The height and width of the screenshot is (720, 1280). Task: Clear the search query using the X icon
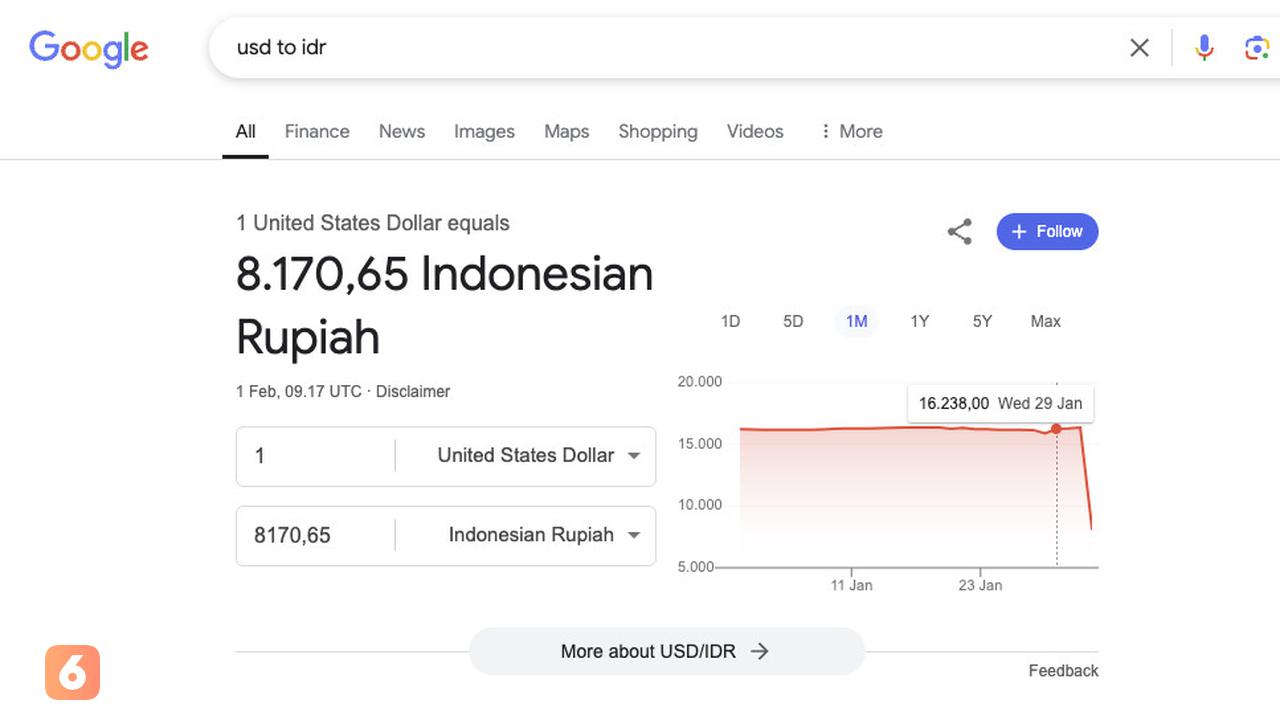1139,47
